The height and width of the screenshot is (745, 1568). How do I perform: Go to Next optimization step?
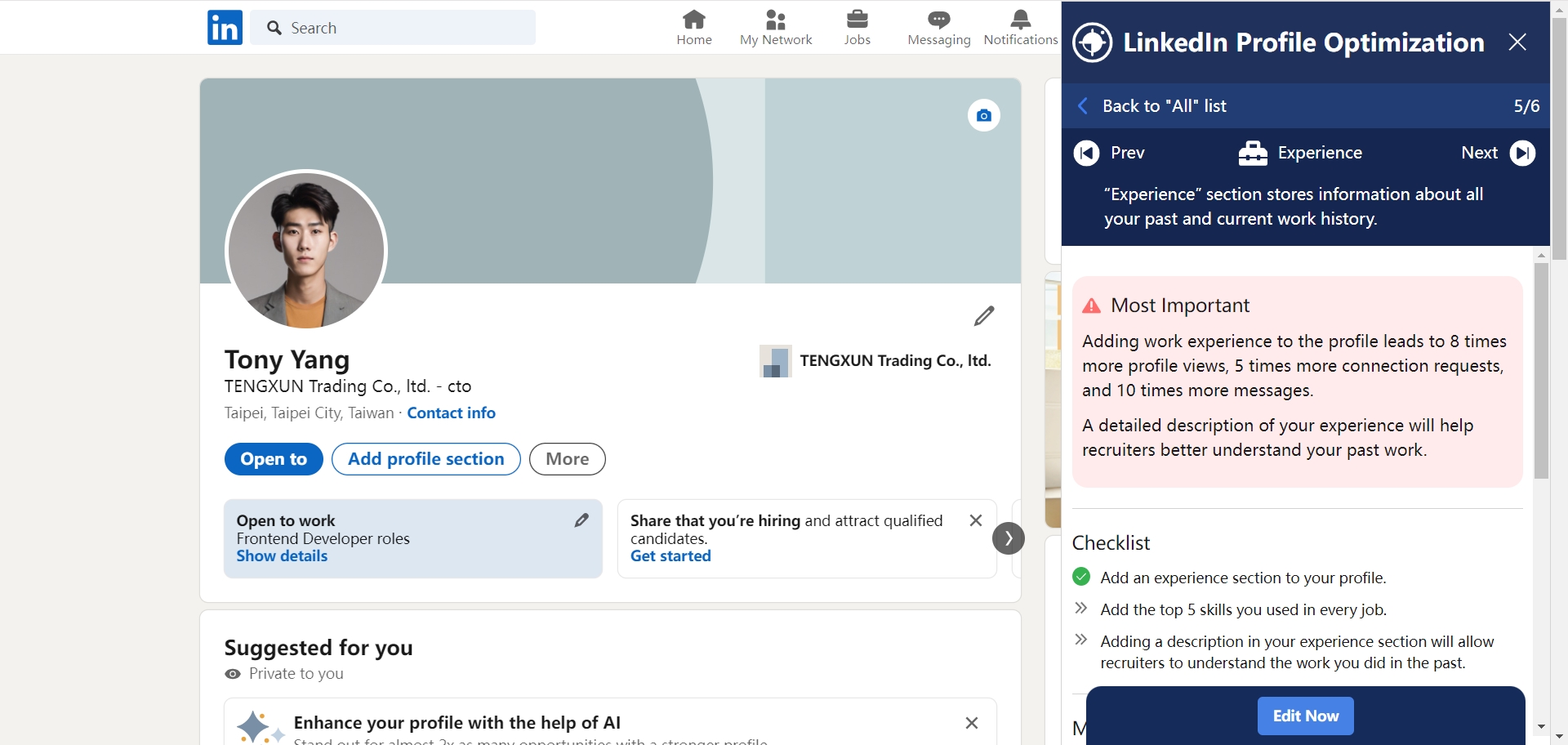(x=1521, y=153)
